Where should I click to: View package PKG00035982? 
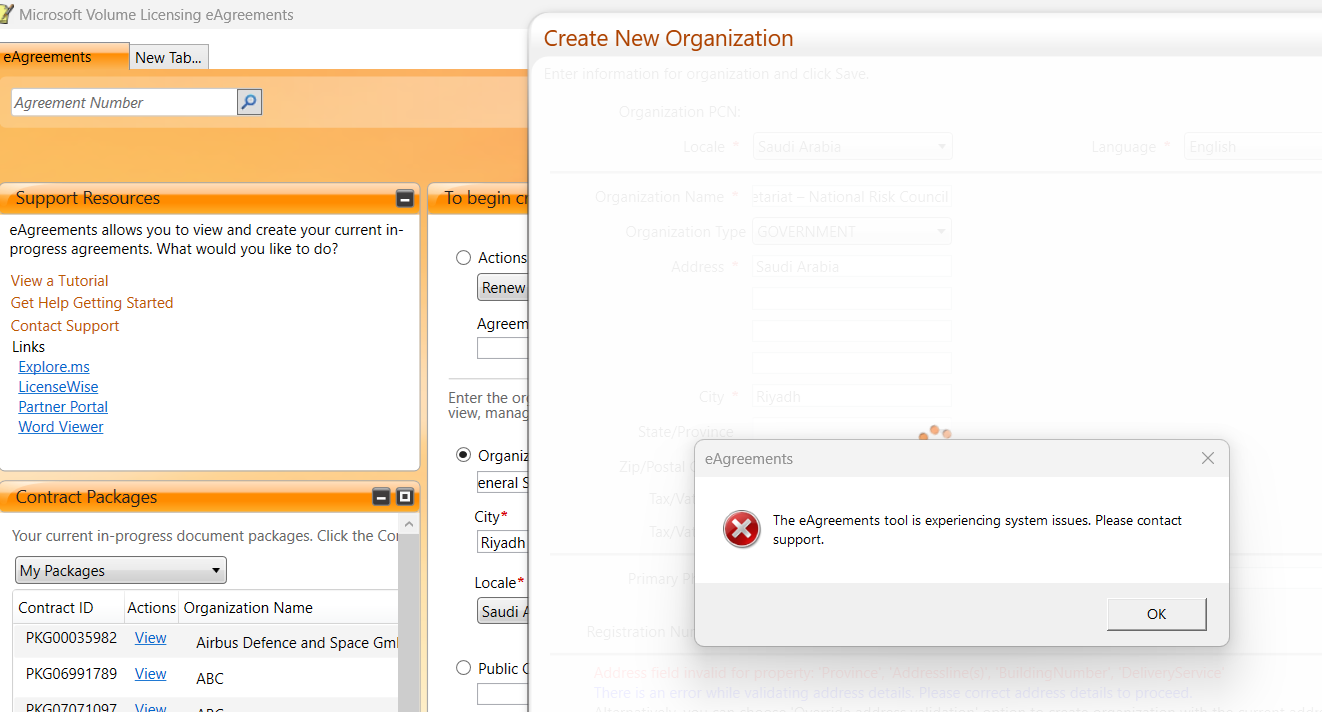point(151,638)
